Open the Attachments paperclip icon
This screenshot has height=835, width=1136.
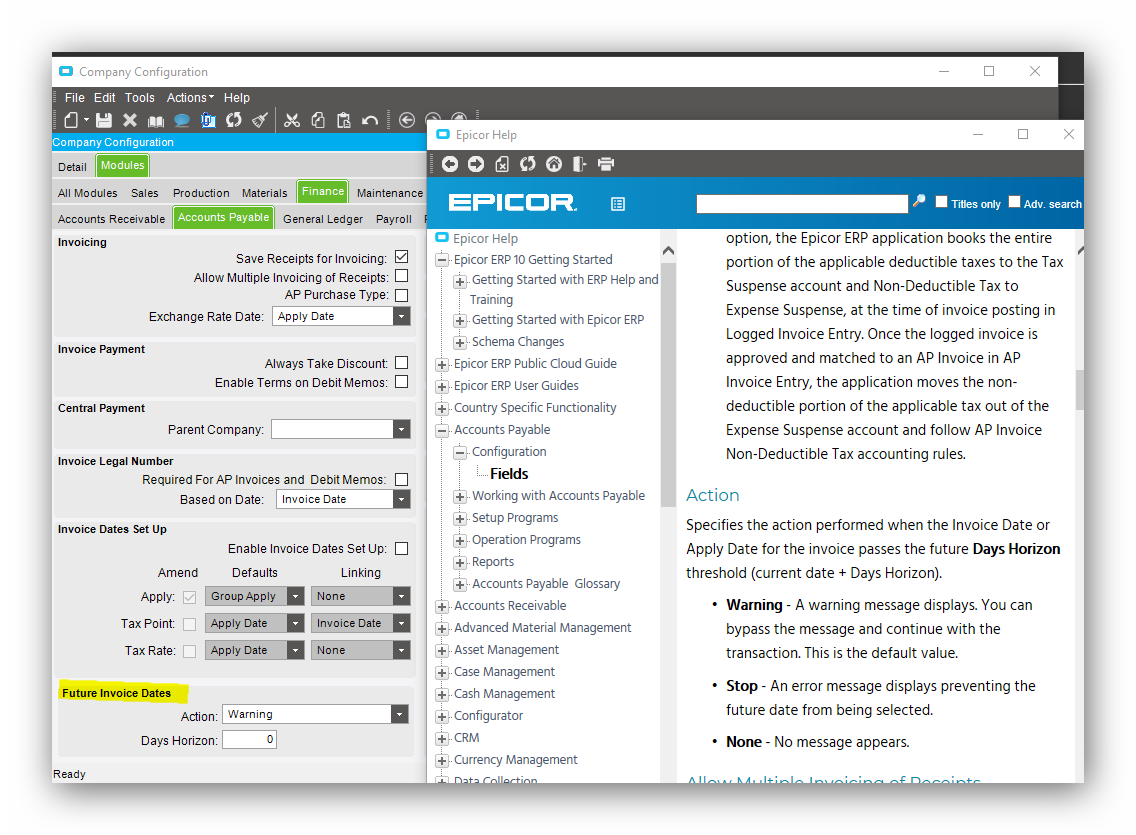click(208, 120)
